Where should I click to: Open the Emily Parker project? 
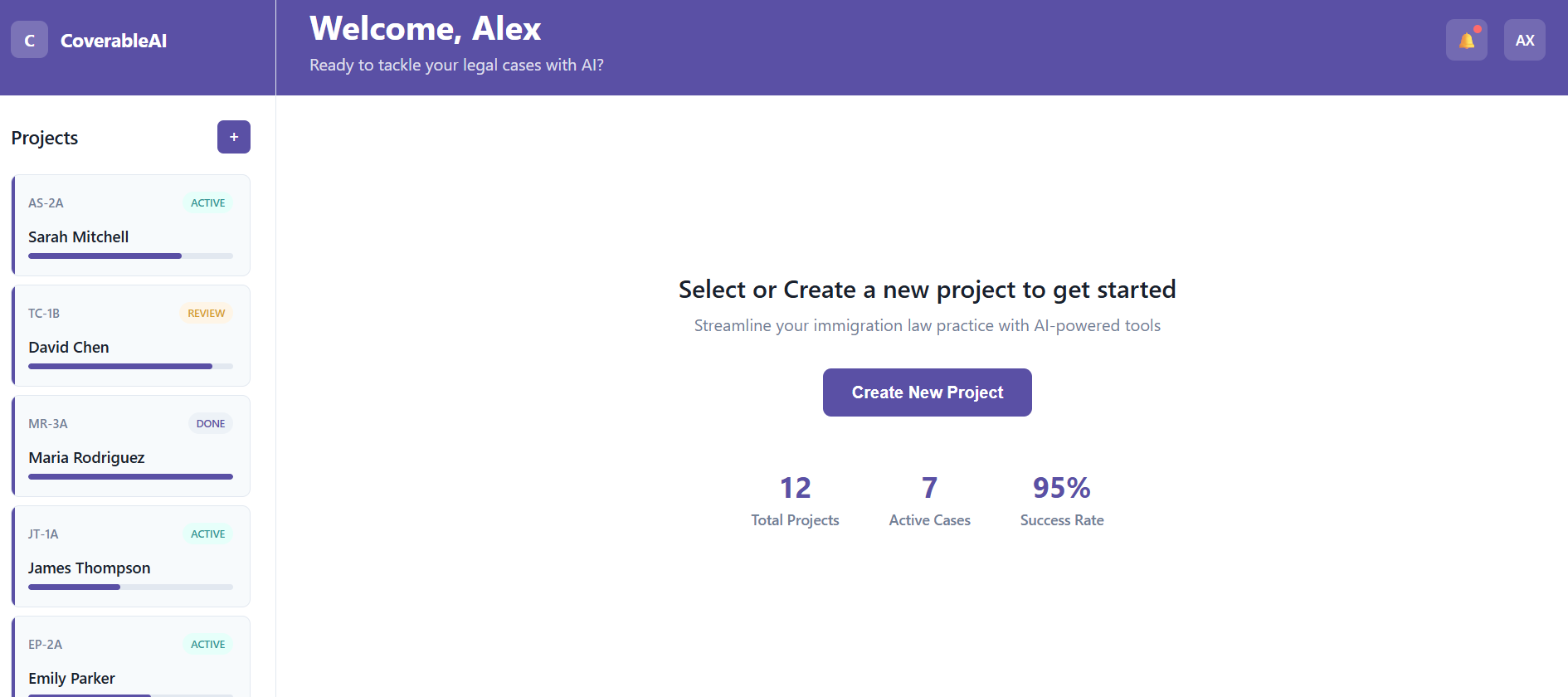[x=131, y=657]
